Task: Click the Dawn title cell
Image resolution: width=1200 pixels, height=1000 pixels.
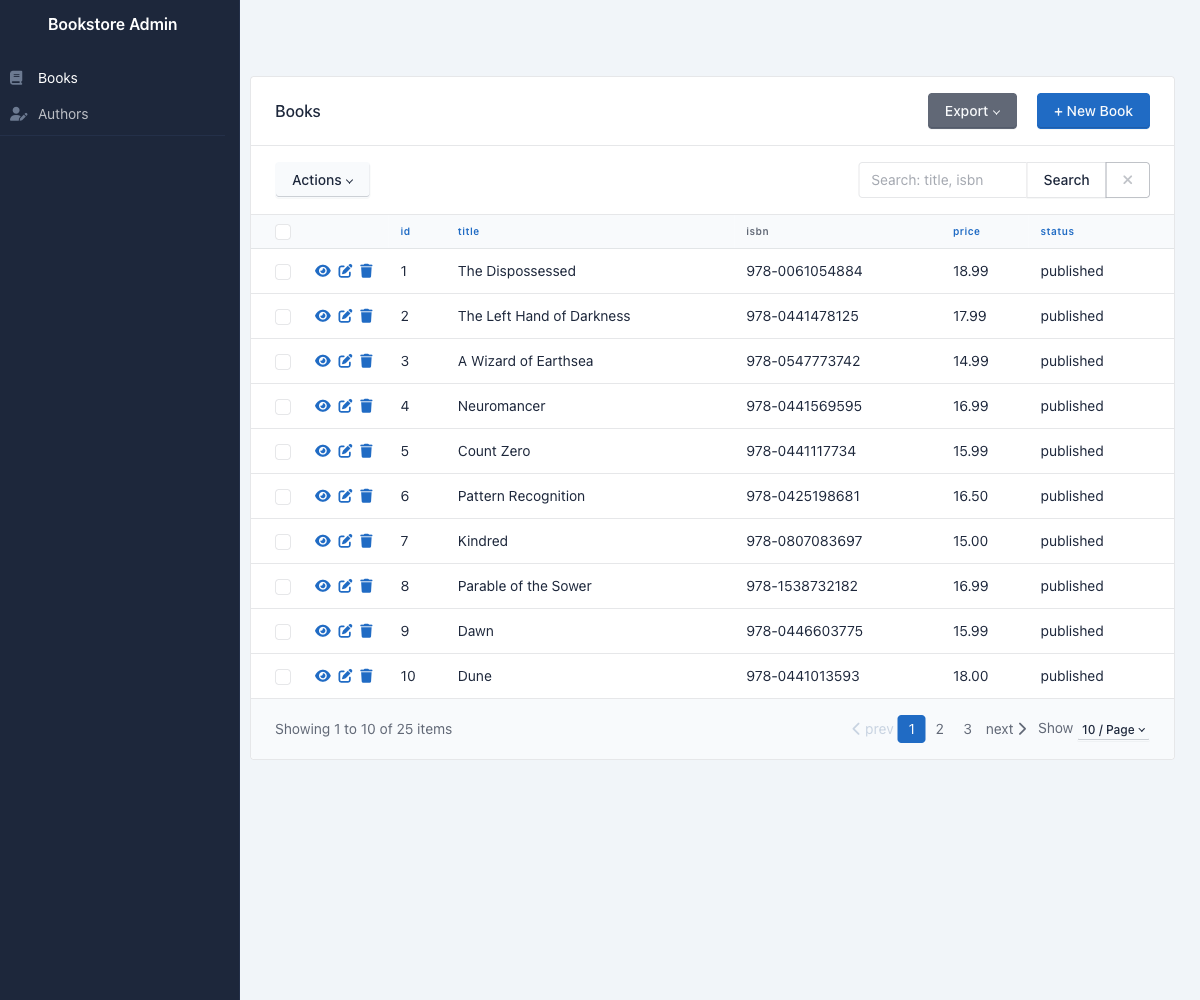Action: tap(476, 631)
